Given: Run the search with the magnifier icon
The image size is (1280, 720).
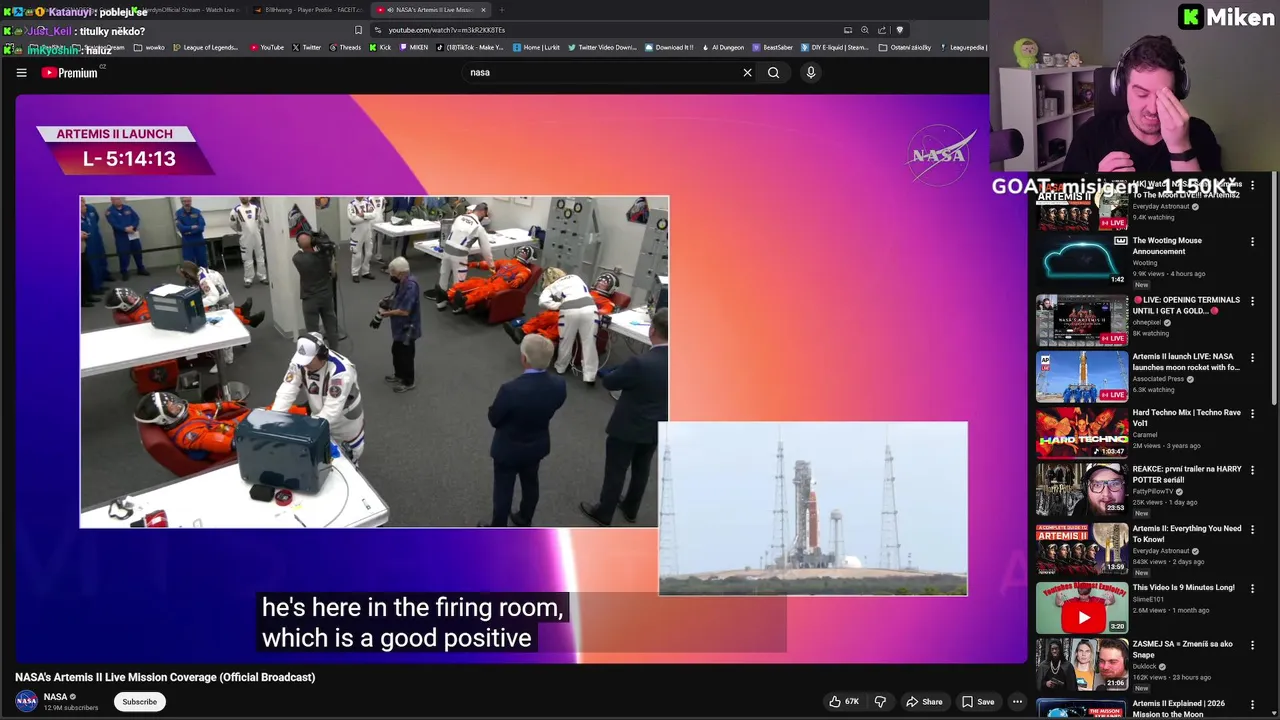Looking at the screenshot, I should click(773, 73).
